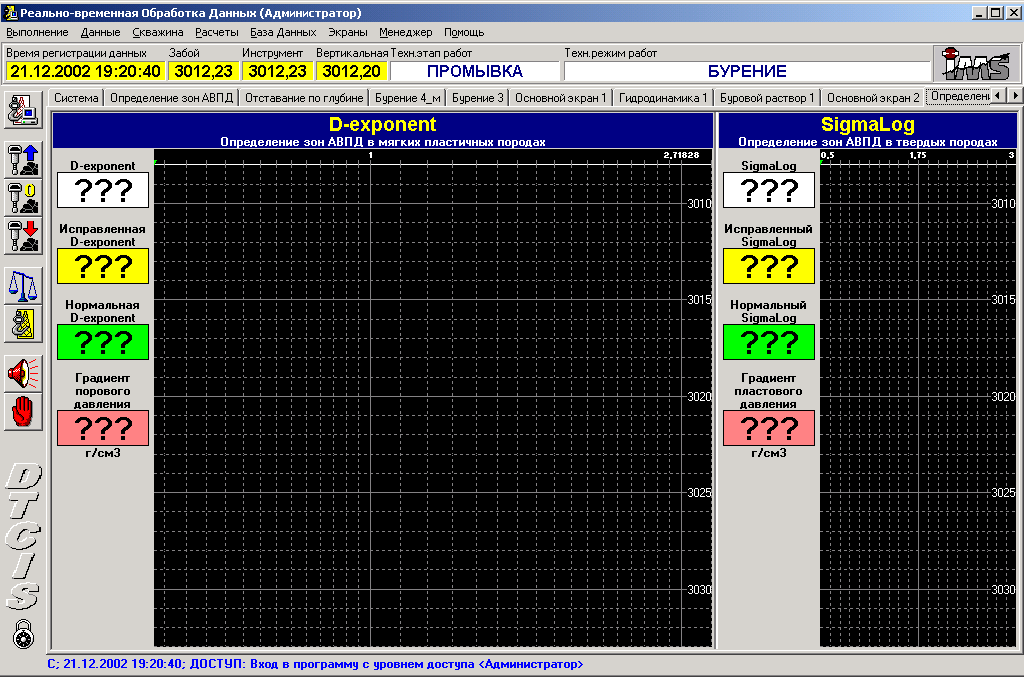Click the ПРОМЫВКА work stage field
The image size is (1024, 677).
pyautogui.click(x=475, y=71)
